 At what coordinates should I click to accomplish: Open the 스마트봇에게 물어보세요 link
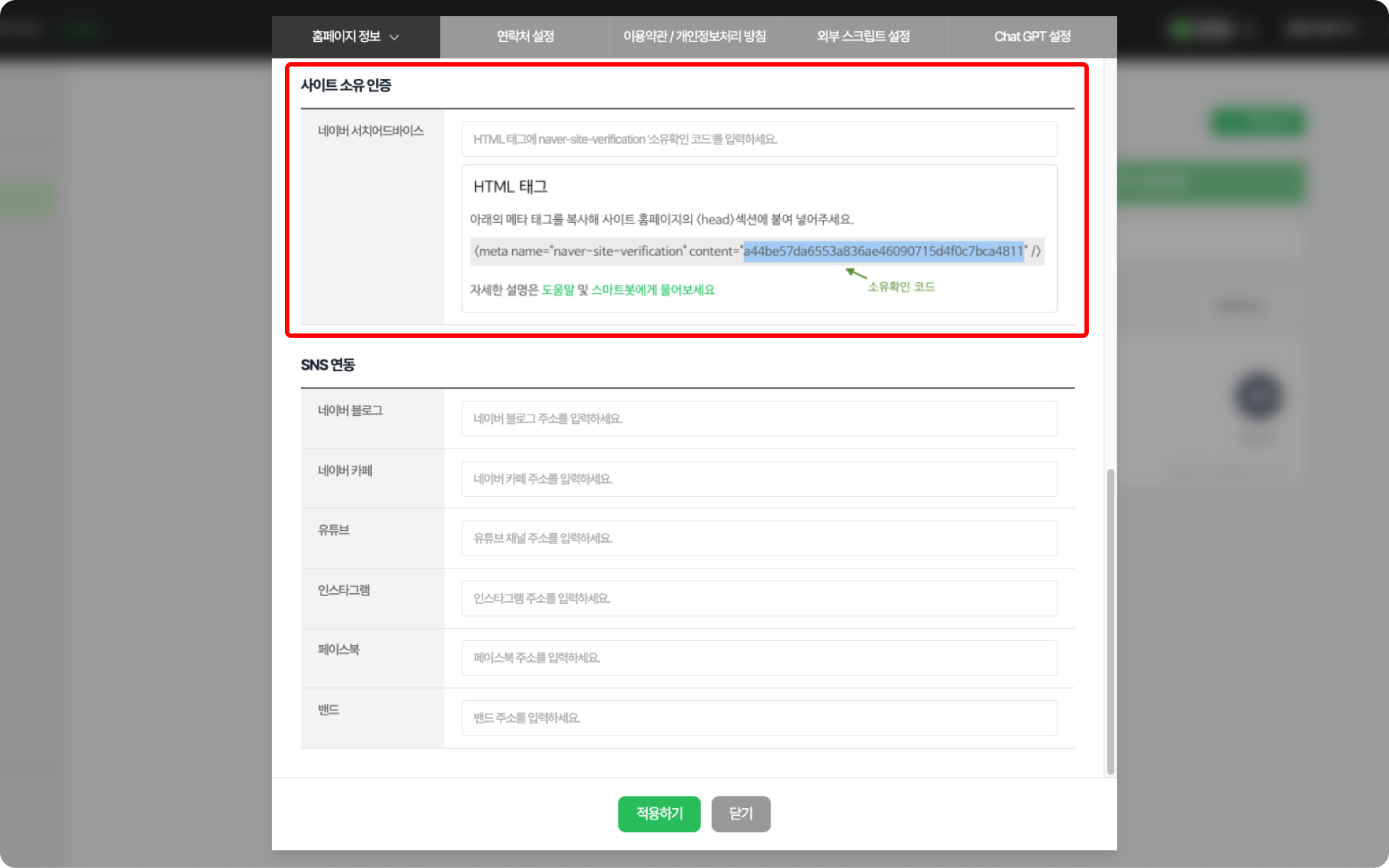click(x=653, y=290)
